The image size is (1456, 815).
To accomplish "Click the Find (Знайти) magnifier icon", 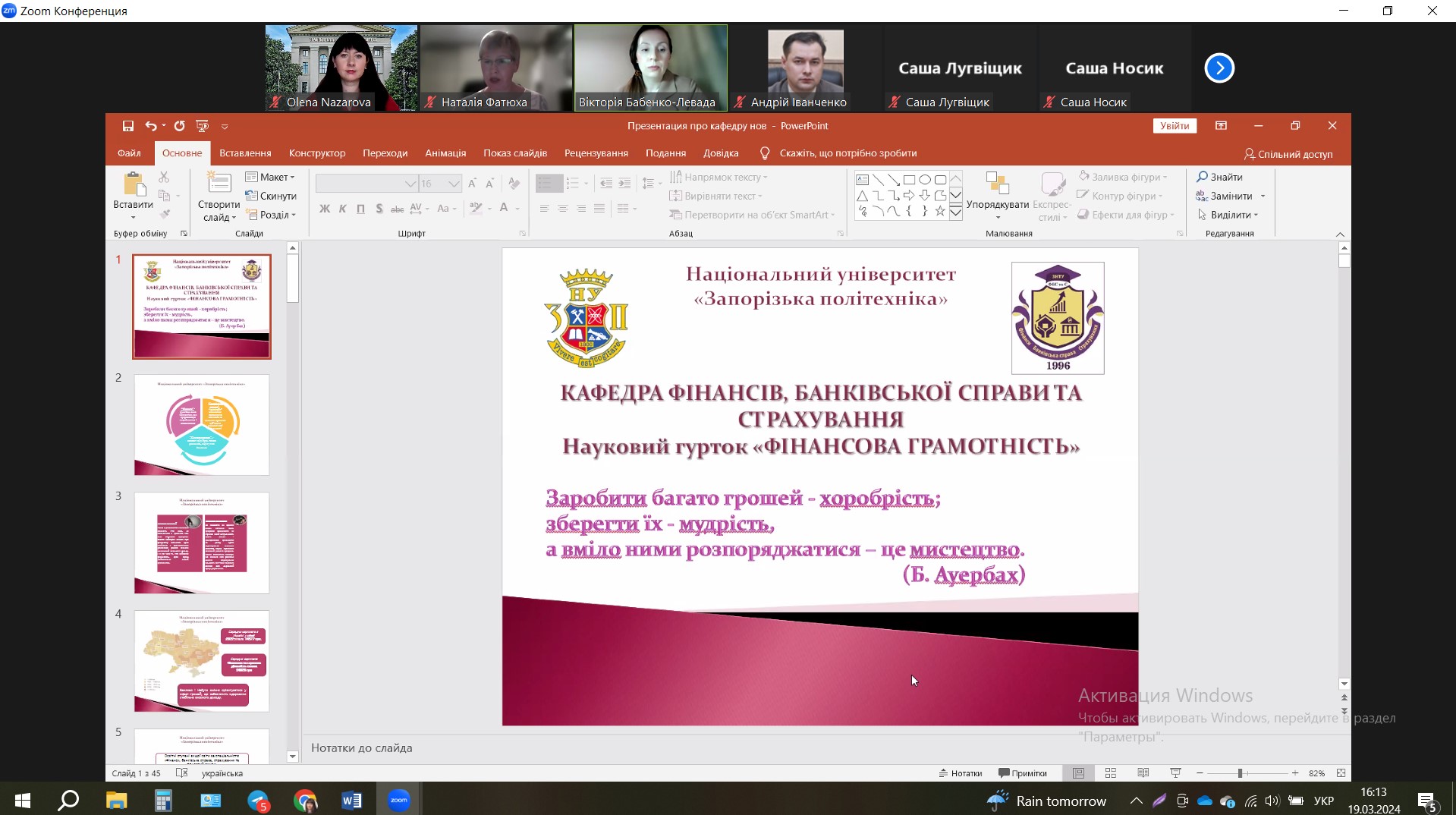I will click(x=1202, y=177).
